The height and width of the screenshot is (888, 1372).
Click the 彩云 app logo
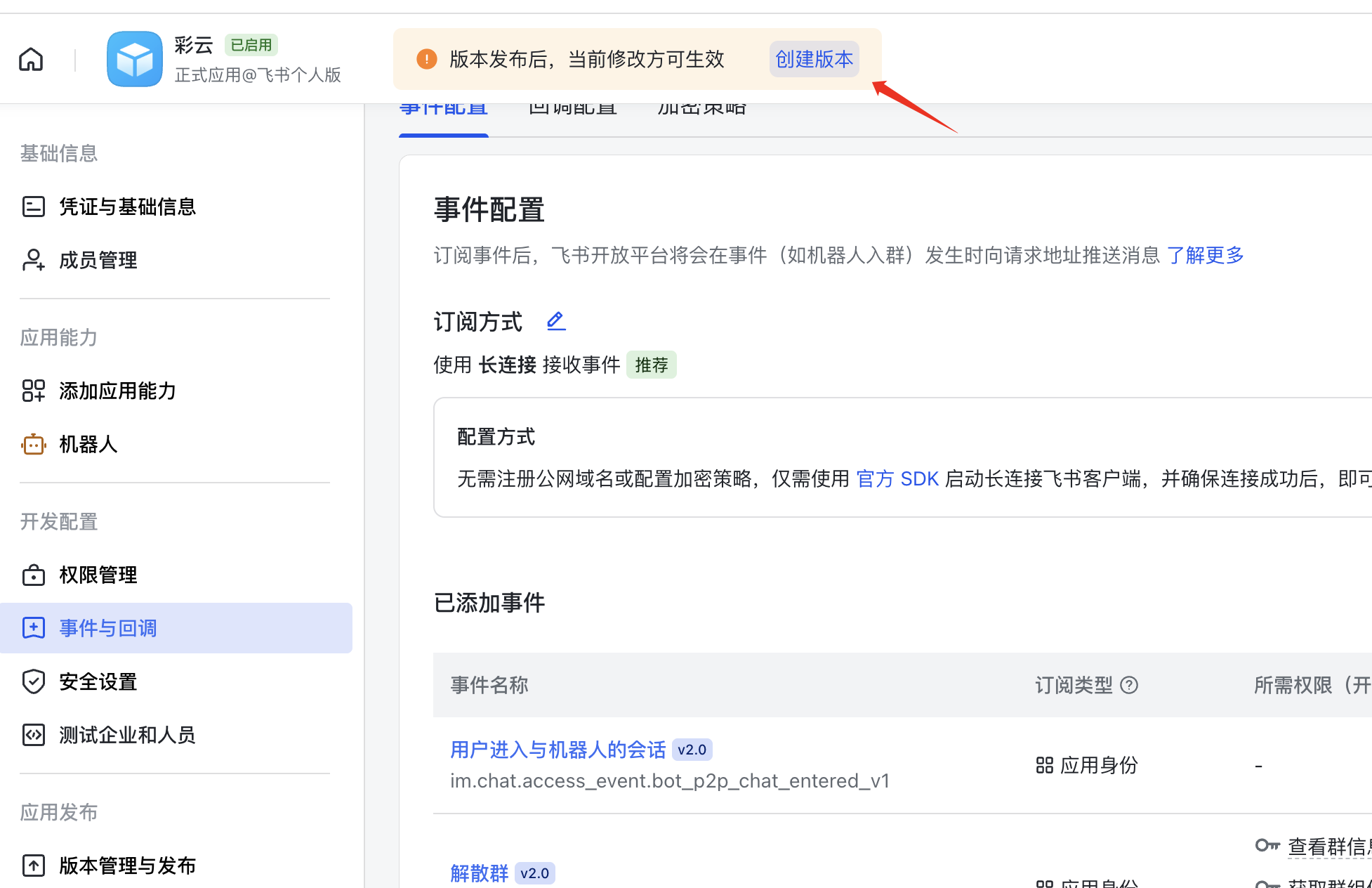[x=135, y=59]
